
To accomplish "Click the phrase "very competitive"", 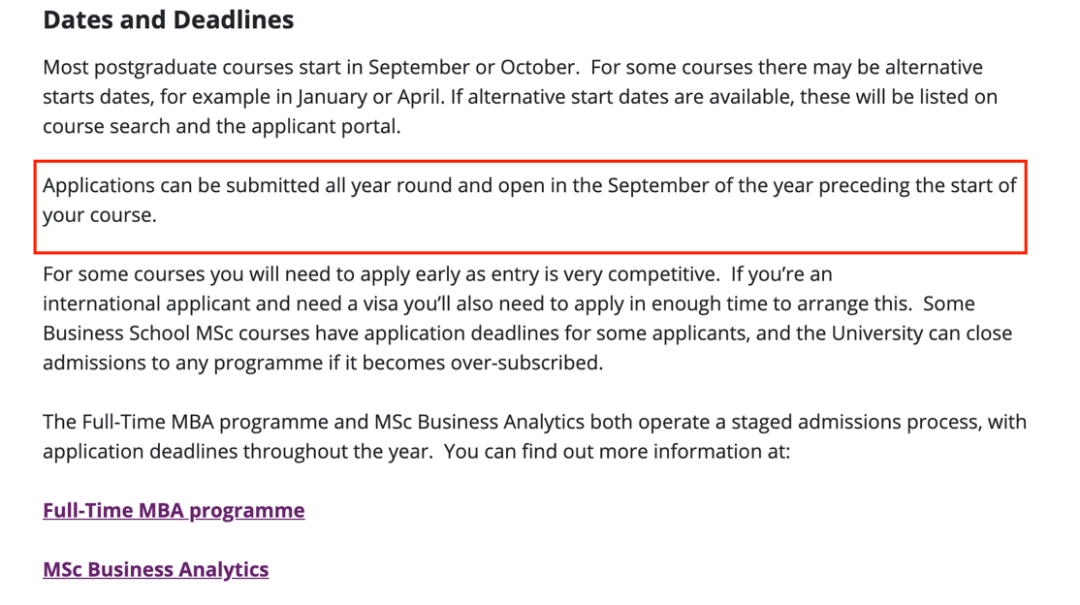I will tap(641, 274).
